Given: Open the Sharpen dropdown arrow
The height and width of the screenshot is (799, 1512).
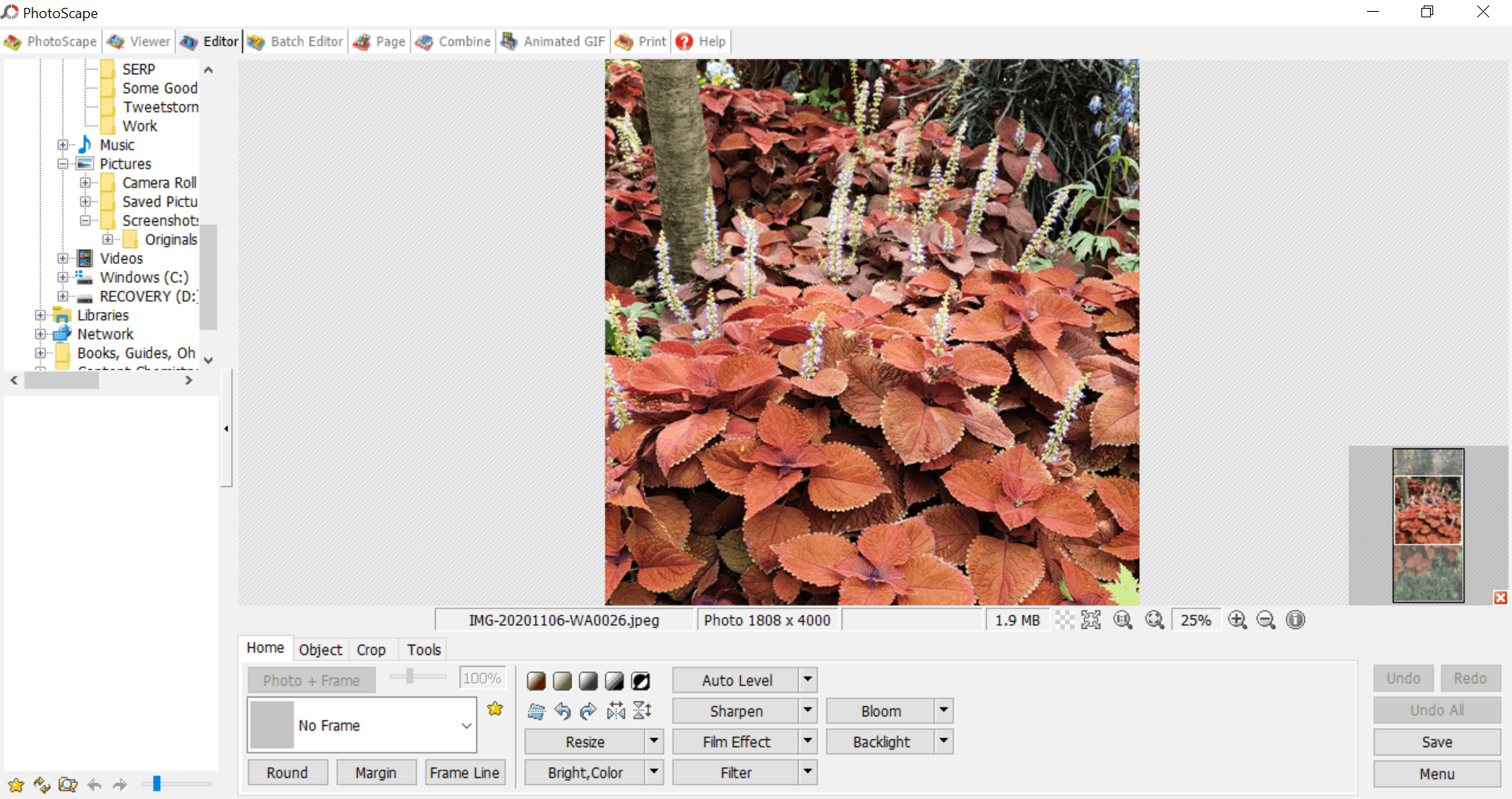Looking at the screenshot, I should pos(808,711).
